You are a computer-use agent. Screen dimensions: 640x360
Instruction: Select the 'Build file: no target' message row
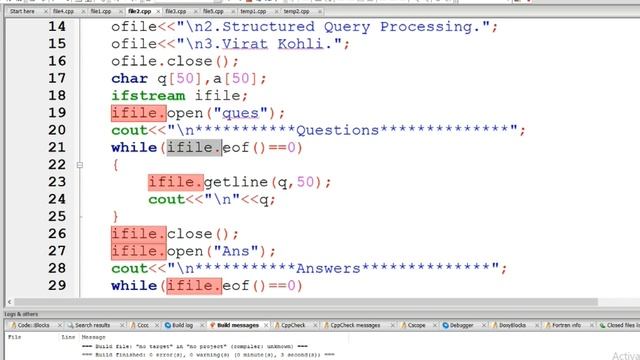194,347
